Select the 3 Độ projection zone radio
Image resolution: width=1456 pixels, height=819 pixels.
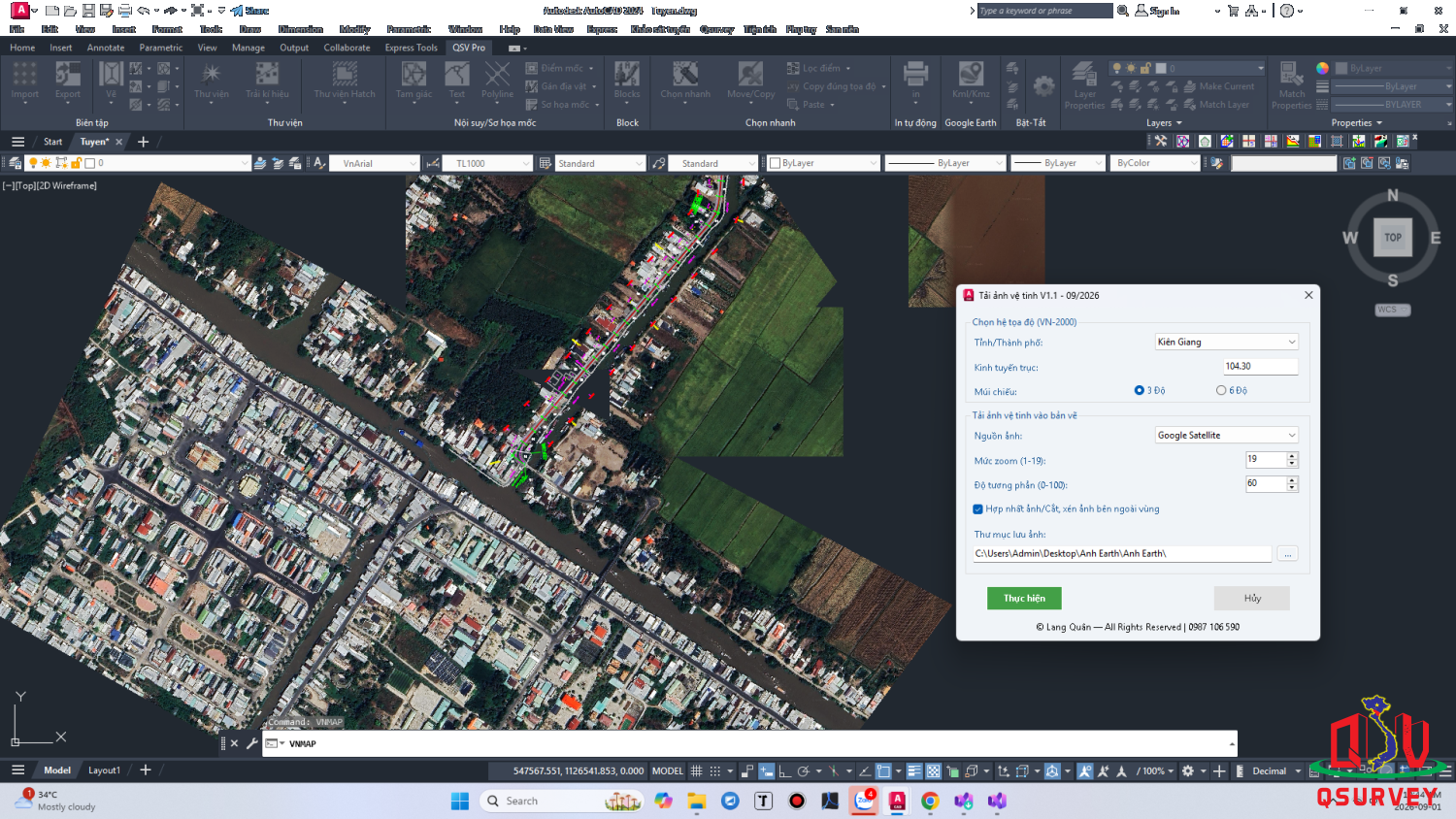(1140, 390)
